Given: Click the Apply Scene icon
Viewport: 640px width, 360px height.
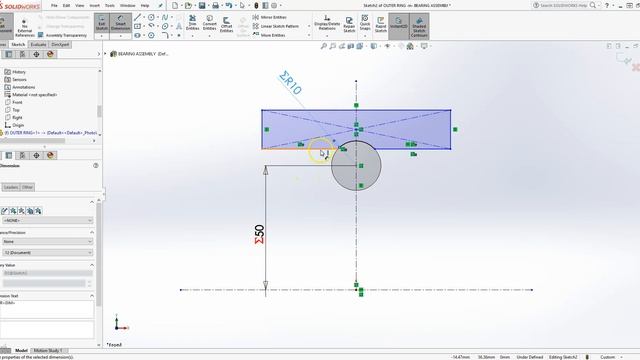Looking at the screenshot, I should [410, 46].
